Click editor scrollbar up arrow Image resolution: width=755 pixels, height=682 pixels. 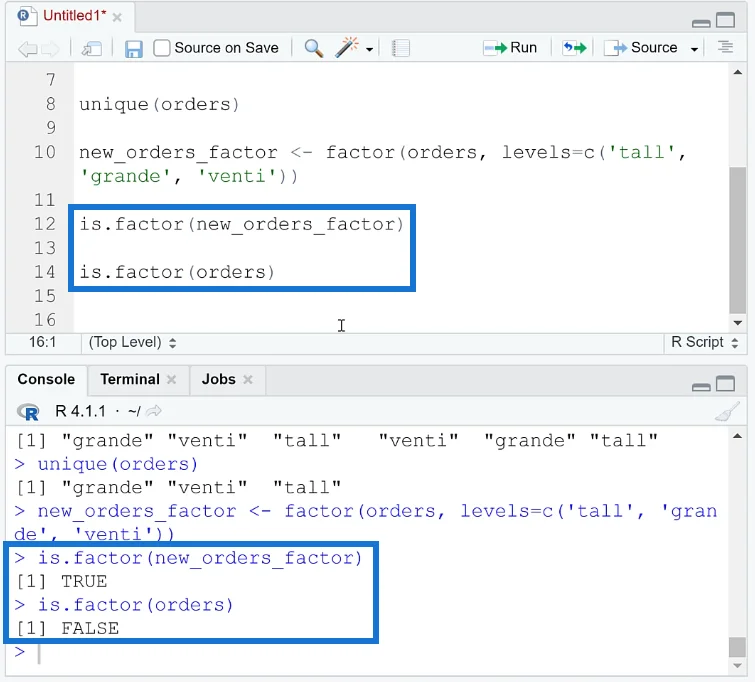737,72
